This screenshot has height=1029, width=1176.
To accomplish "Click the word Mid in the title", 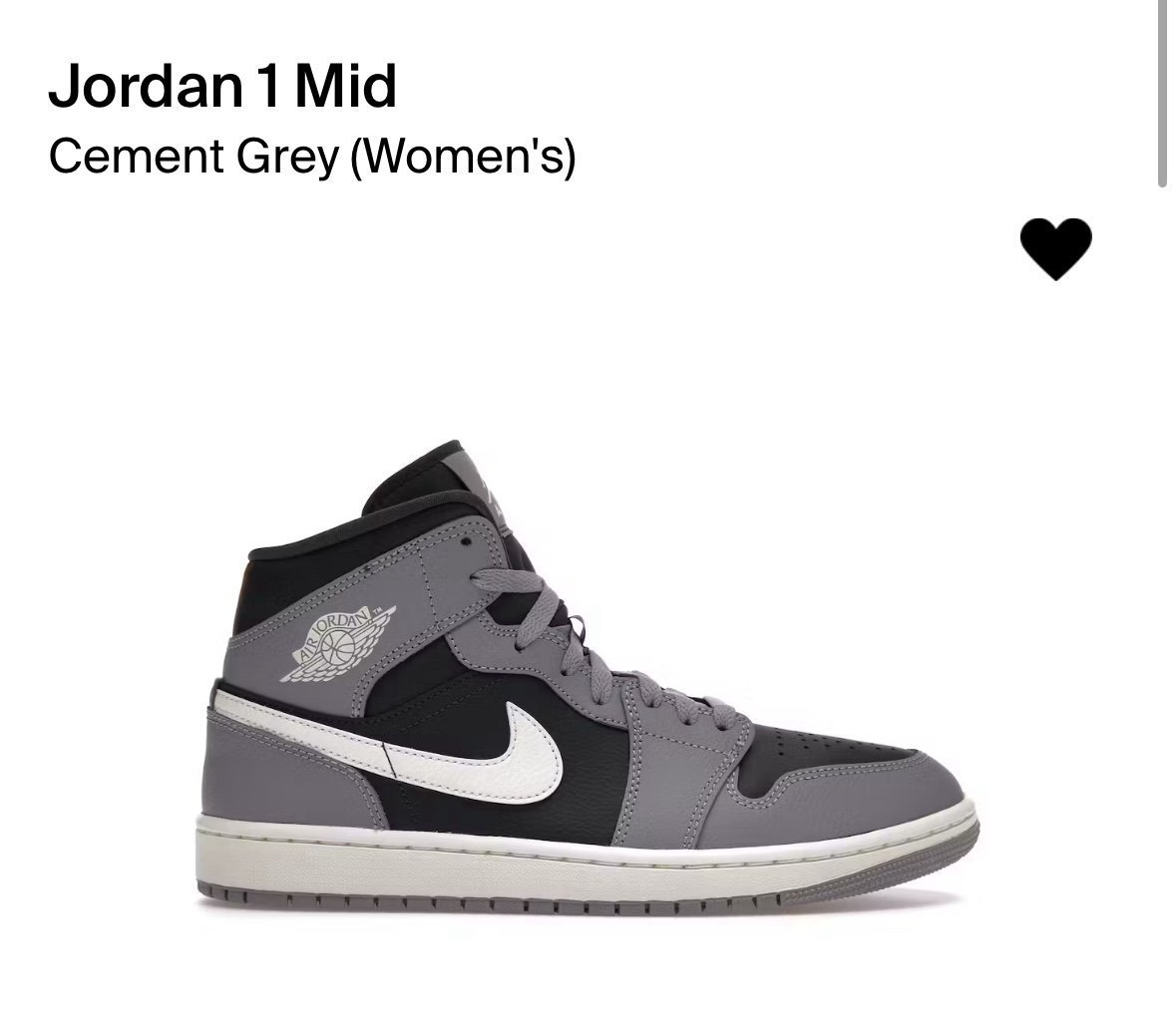I will coord(346,86).
